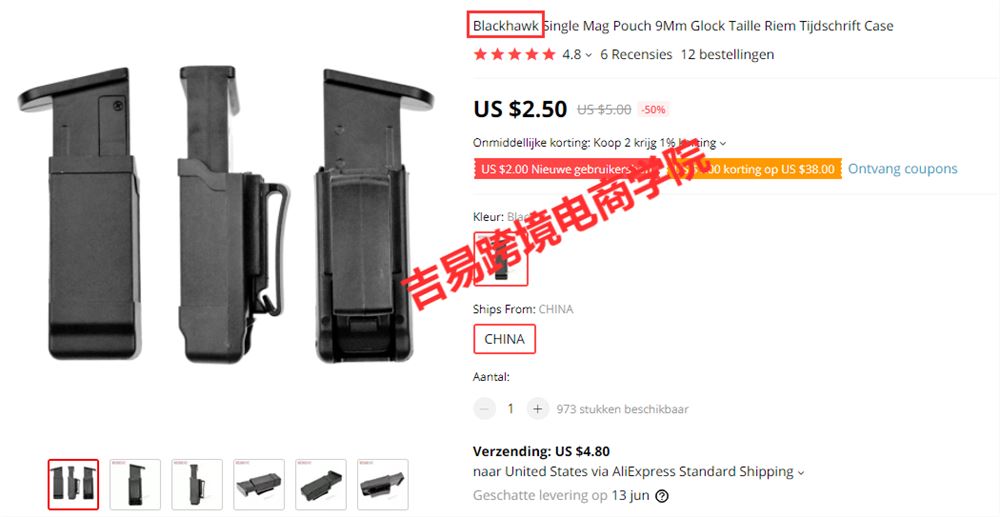Click the five-star rating icons
The image size is (1000, 517).
[x=514, y=55]
